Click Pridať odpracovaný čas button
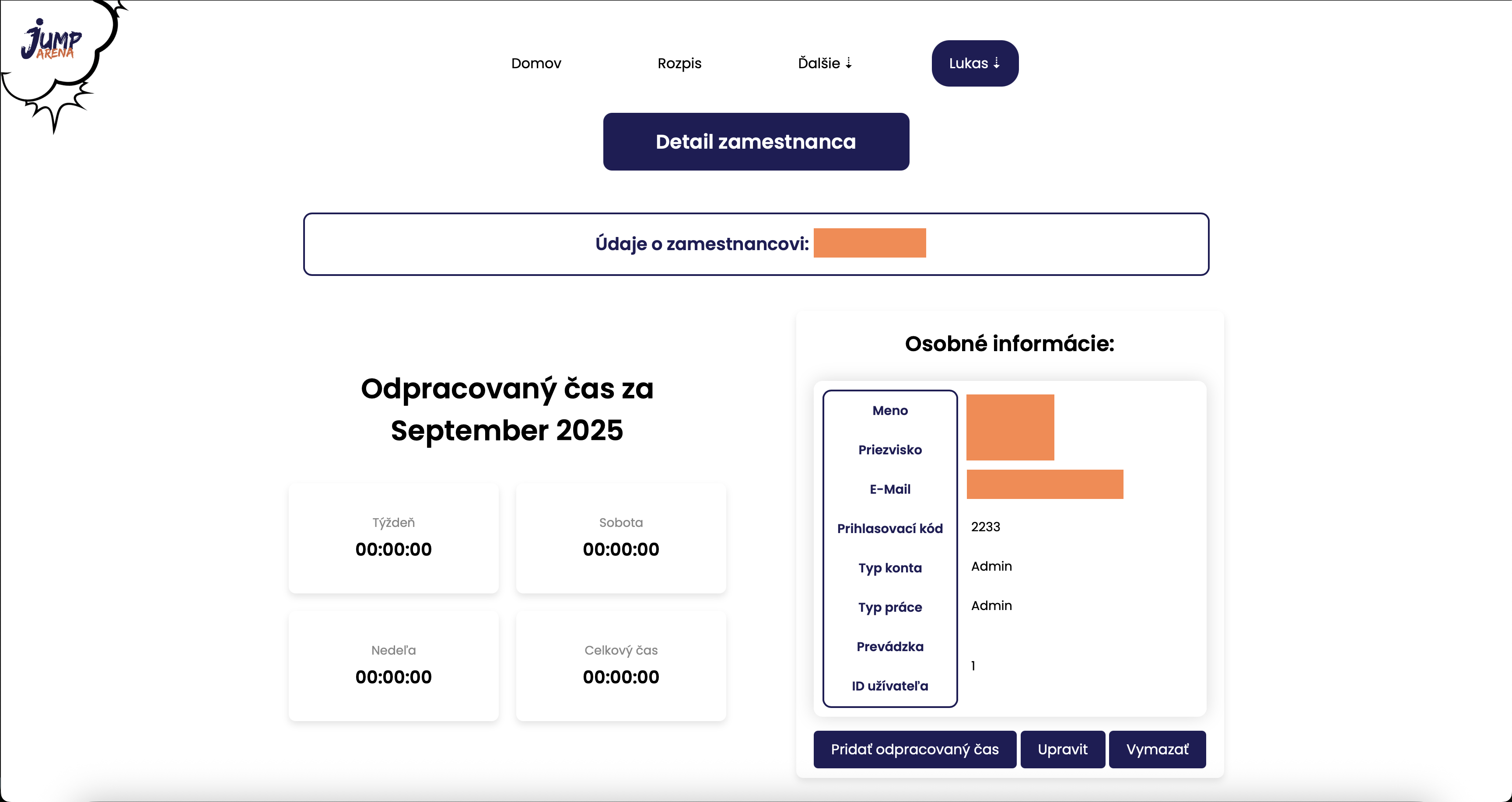The width and height of the screenshot is (1512, 802). pos(914,749)
